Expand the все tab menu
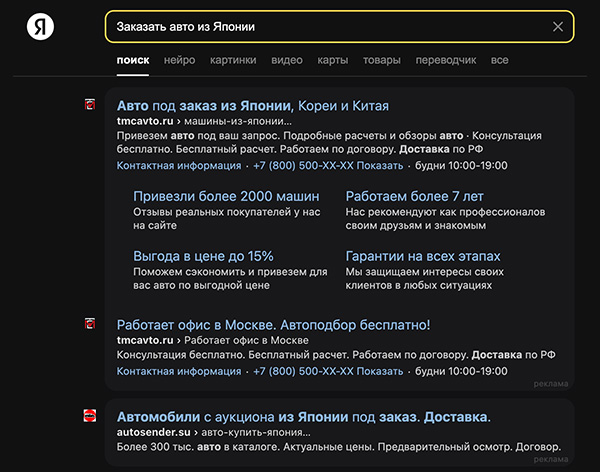This screenshot has width=600, height=472. 500,60
